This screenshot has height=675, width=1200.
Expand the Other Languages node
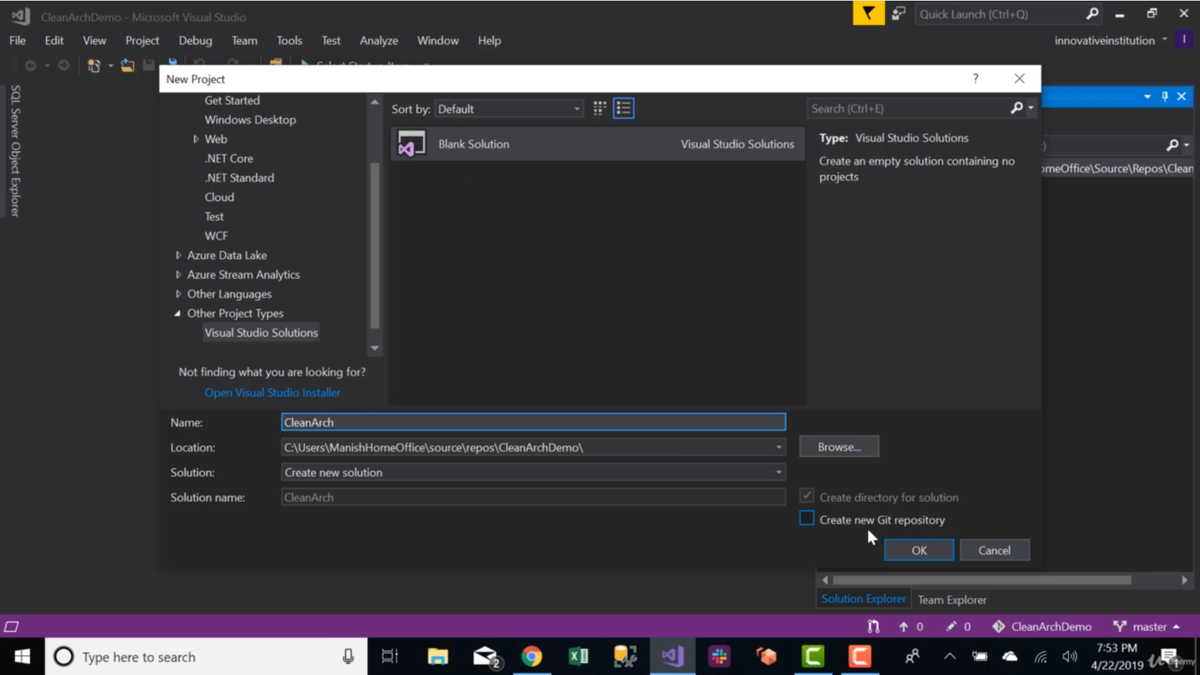click(x=179, y=294)
